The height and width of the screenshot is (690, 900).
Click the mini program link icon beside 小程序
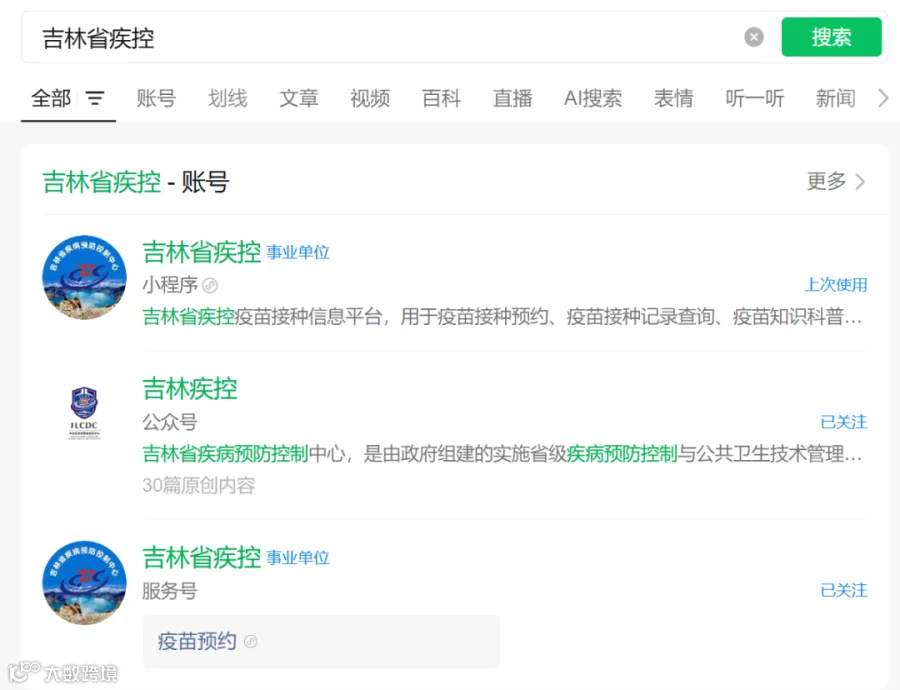pyautogui.click(x=210, y=285)
